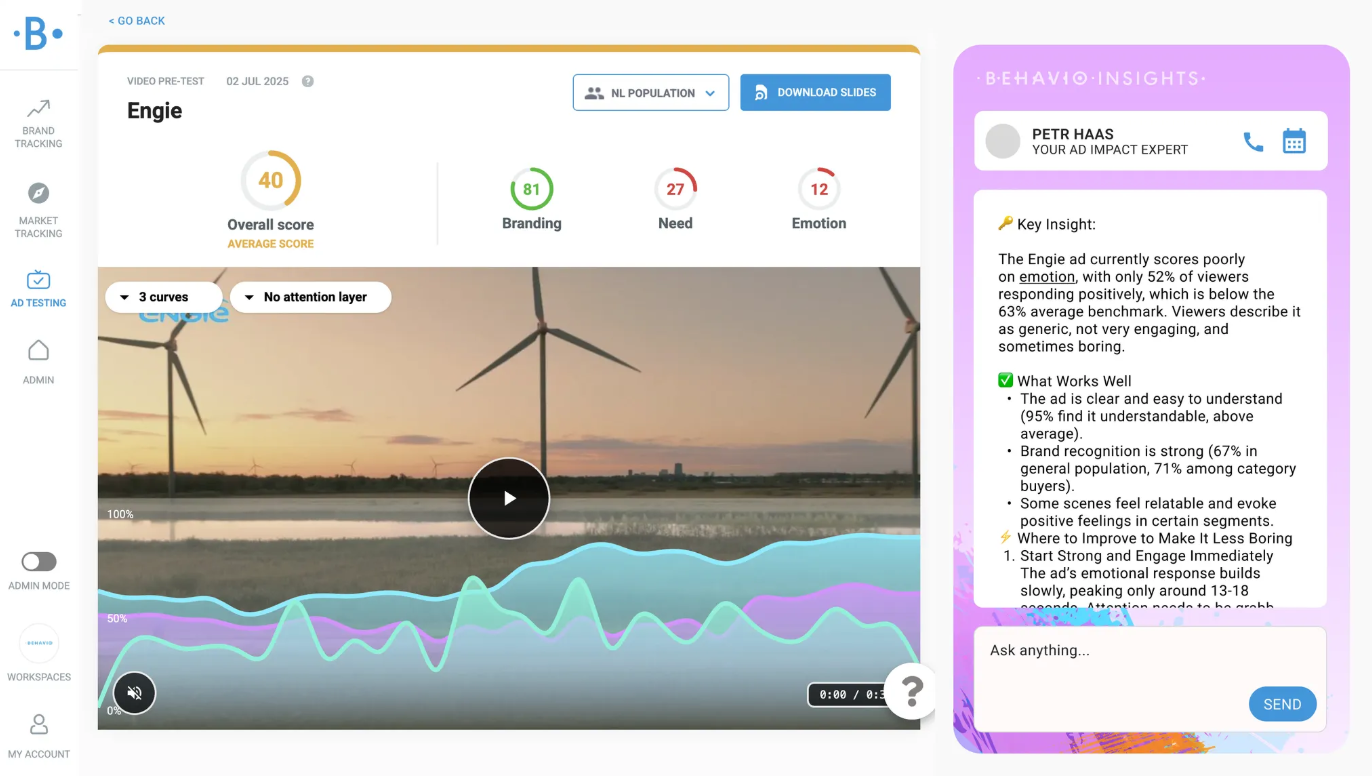This screenshot has width=1372, height=776.
Task: Click the Behavio logo at top left
Action: click(x=38, y=33)
